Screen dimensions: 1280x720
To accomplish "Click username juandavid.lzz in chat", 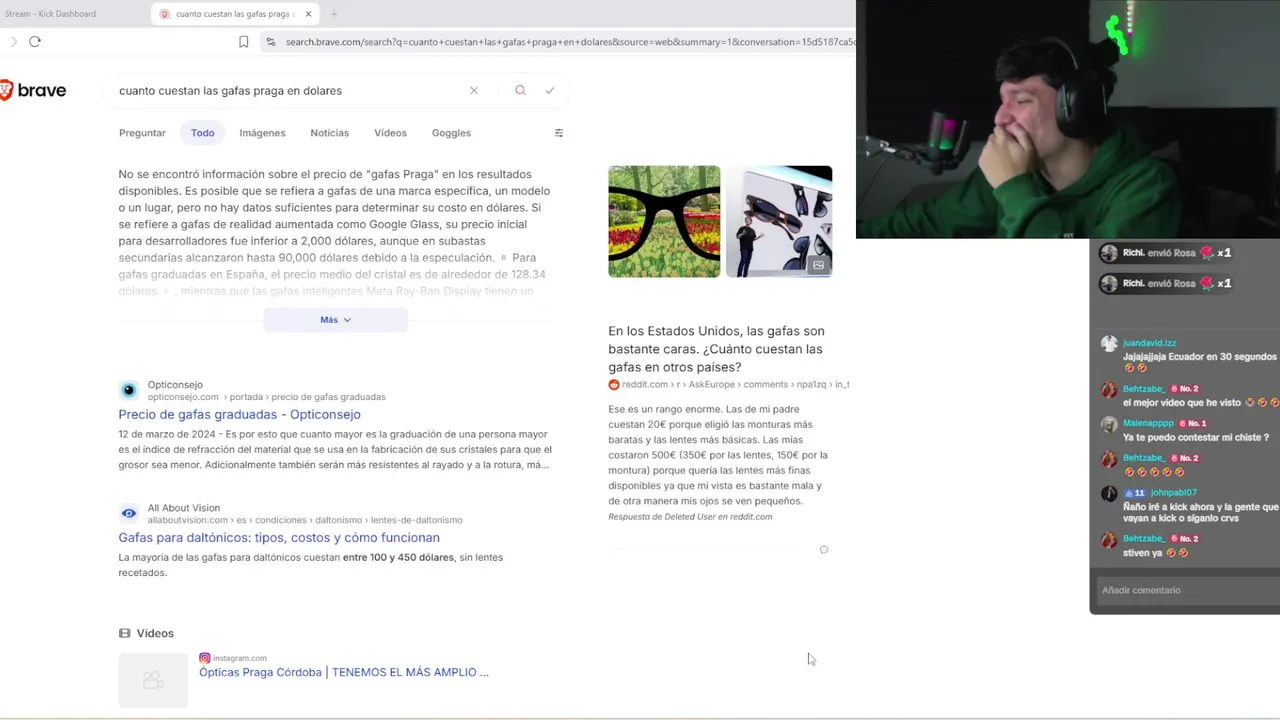I will tap(1149, 343).
